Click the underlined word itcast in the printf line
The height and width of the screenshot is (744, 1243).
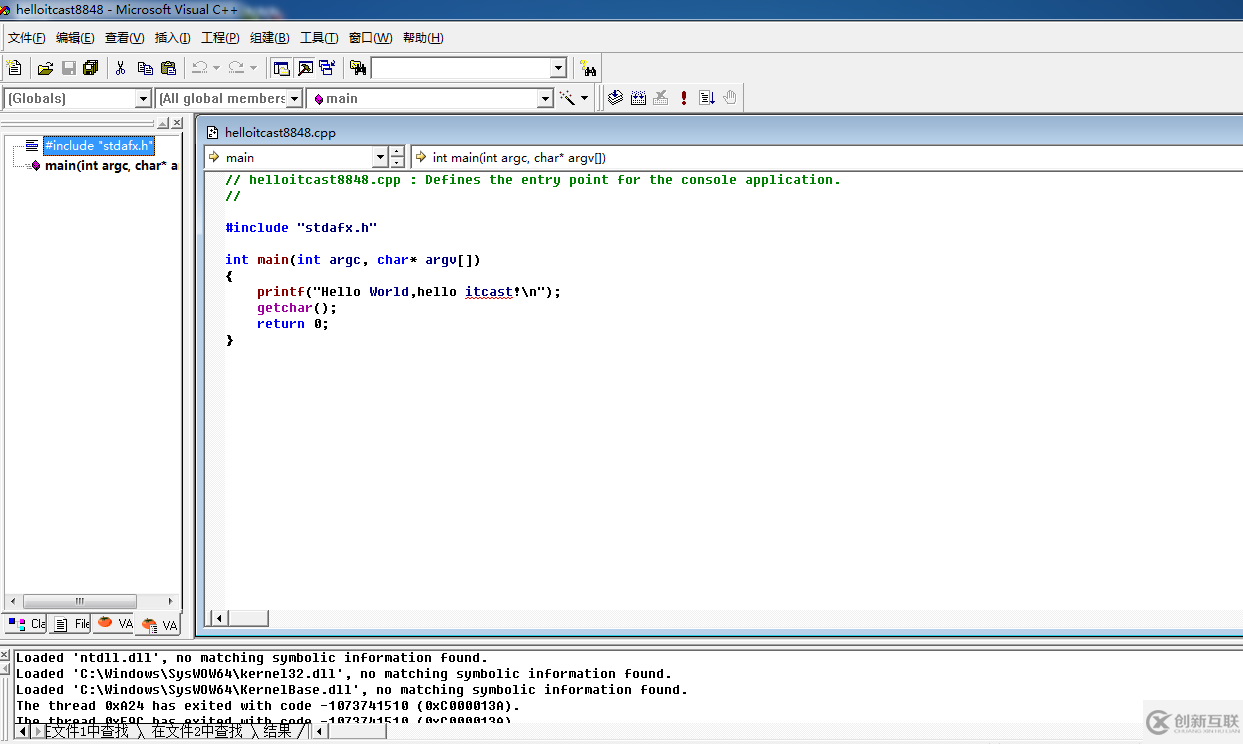[x=489, y=292]
